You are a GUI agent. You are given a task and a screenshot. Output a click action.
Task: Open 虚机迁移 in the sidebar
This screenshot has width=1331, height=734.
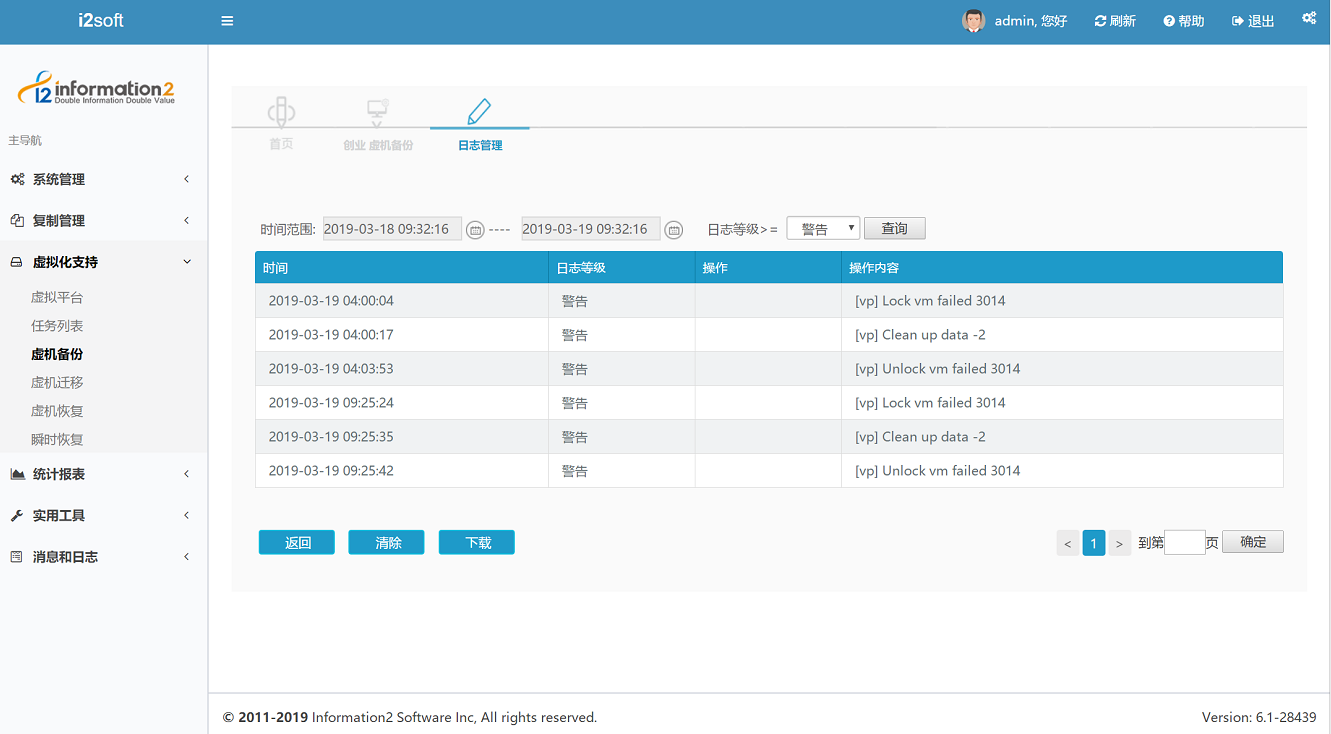point(57,383)
